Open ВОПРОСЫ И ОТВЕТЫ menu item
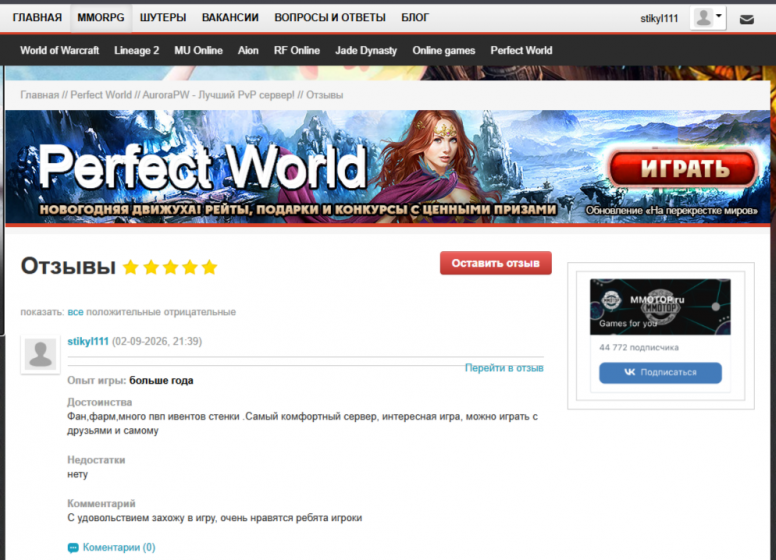This screenshot has width=776, height=560. 330,18
